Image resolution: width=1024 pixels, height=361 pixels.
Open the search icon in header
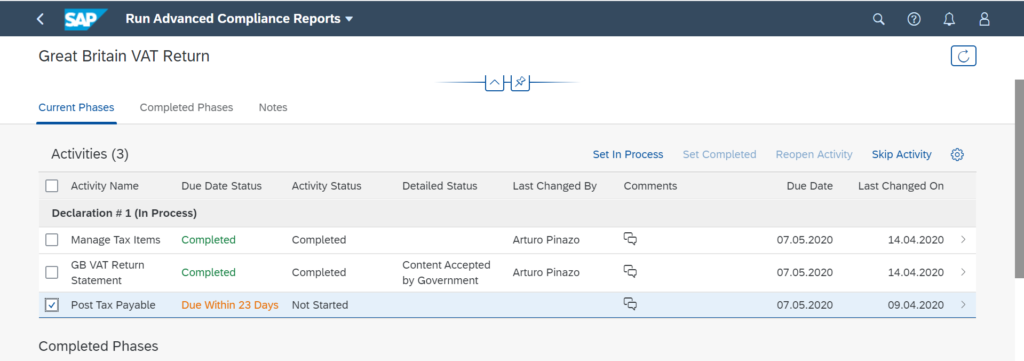pos(878,19)
